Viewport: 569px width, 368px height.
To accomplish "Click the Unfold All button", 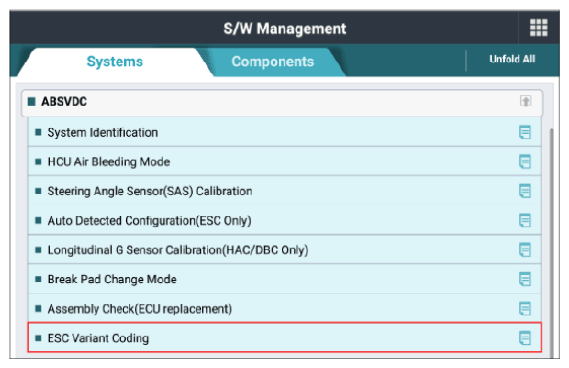I will pyautogui.click(x=512, y=59).
